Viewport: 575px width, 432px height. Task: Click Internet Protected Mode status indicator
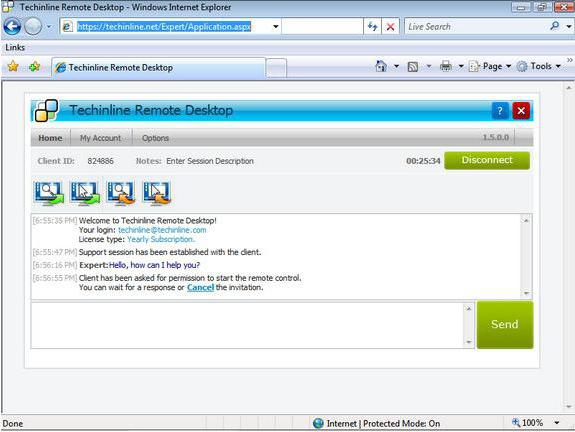(x=377, y=424)
